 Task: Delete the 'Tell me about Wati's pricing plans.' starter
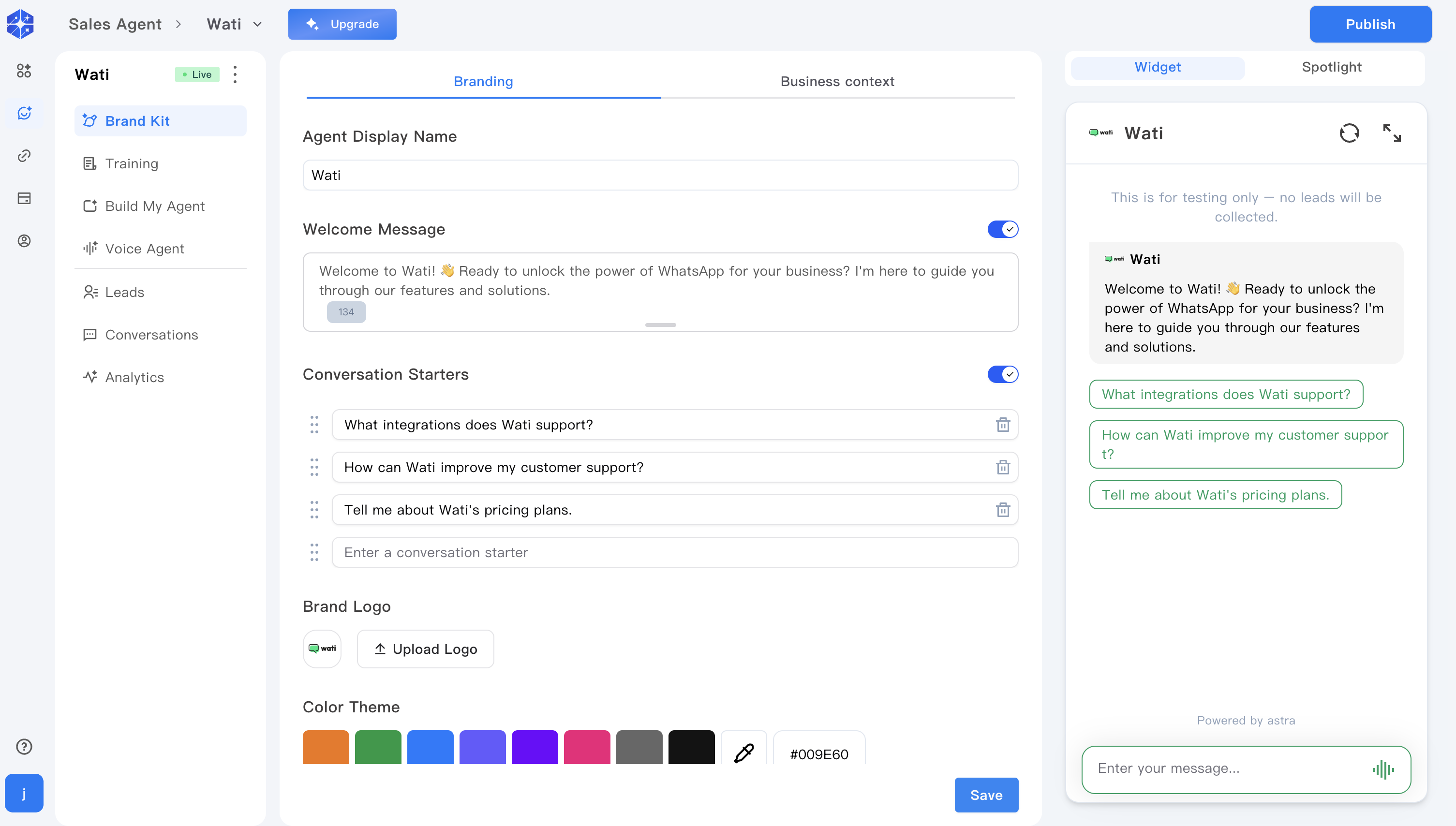(1003, 510)
